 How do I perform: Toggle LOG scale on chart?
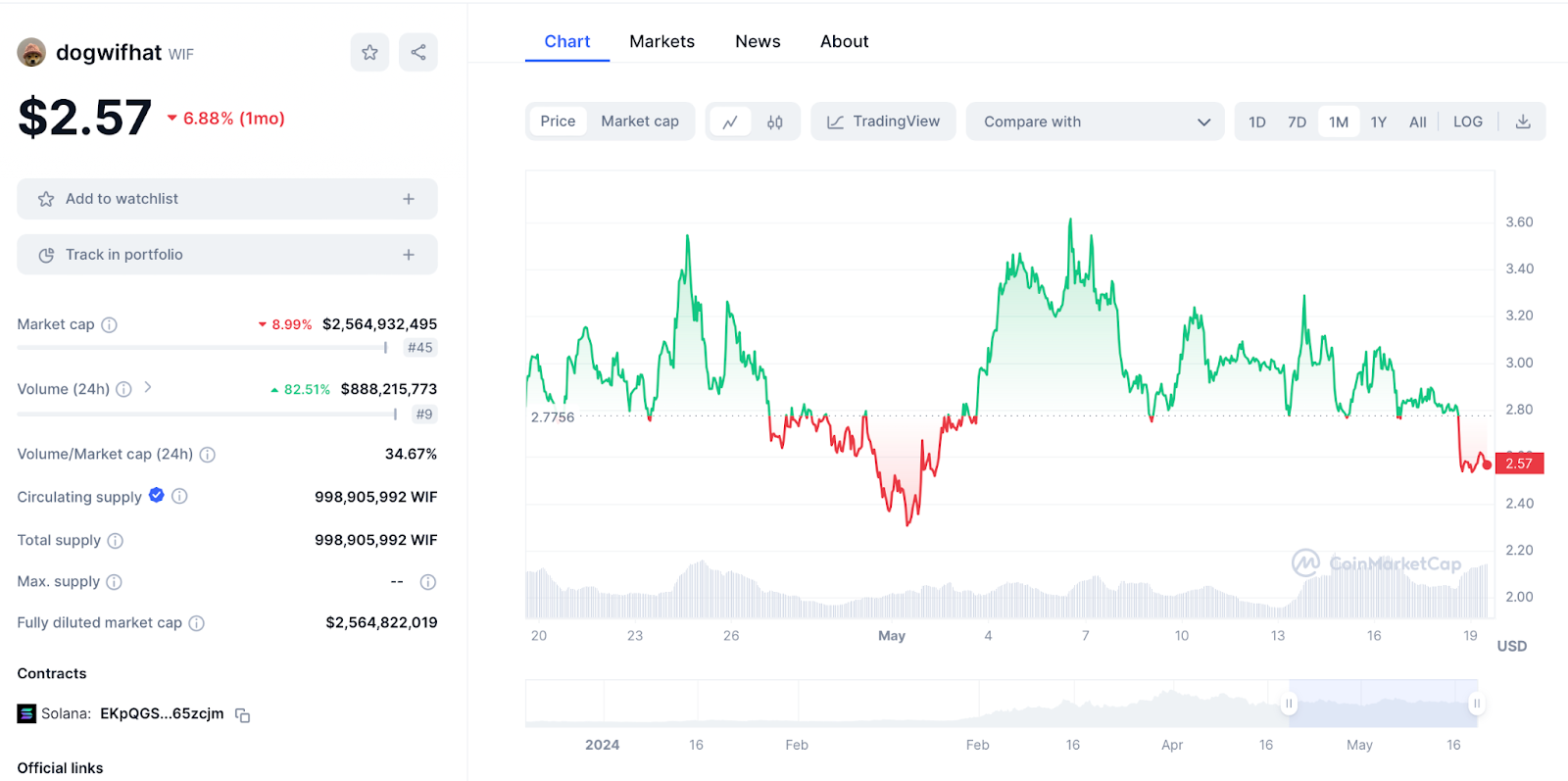click(x=1468, y=122)
